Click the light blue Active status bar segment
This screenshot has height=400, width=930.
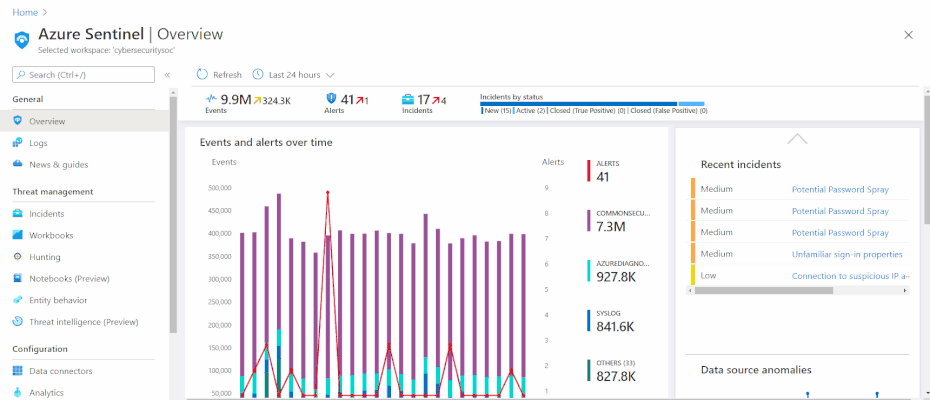pyautogui.click(x=692, y=104)
